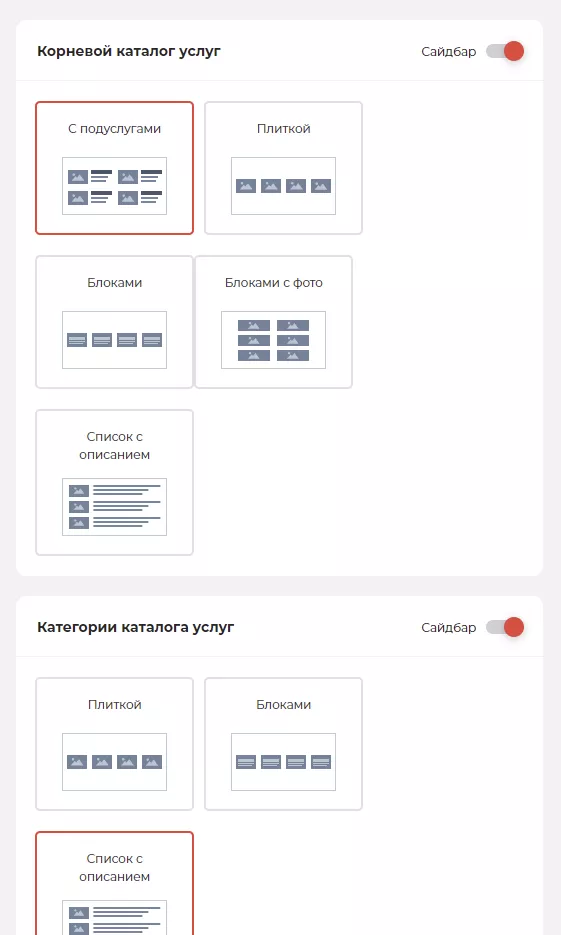Click 'Список с описанием' title in Категории каталога

114,868
